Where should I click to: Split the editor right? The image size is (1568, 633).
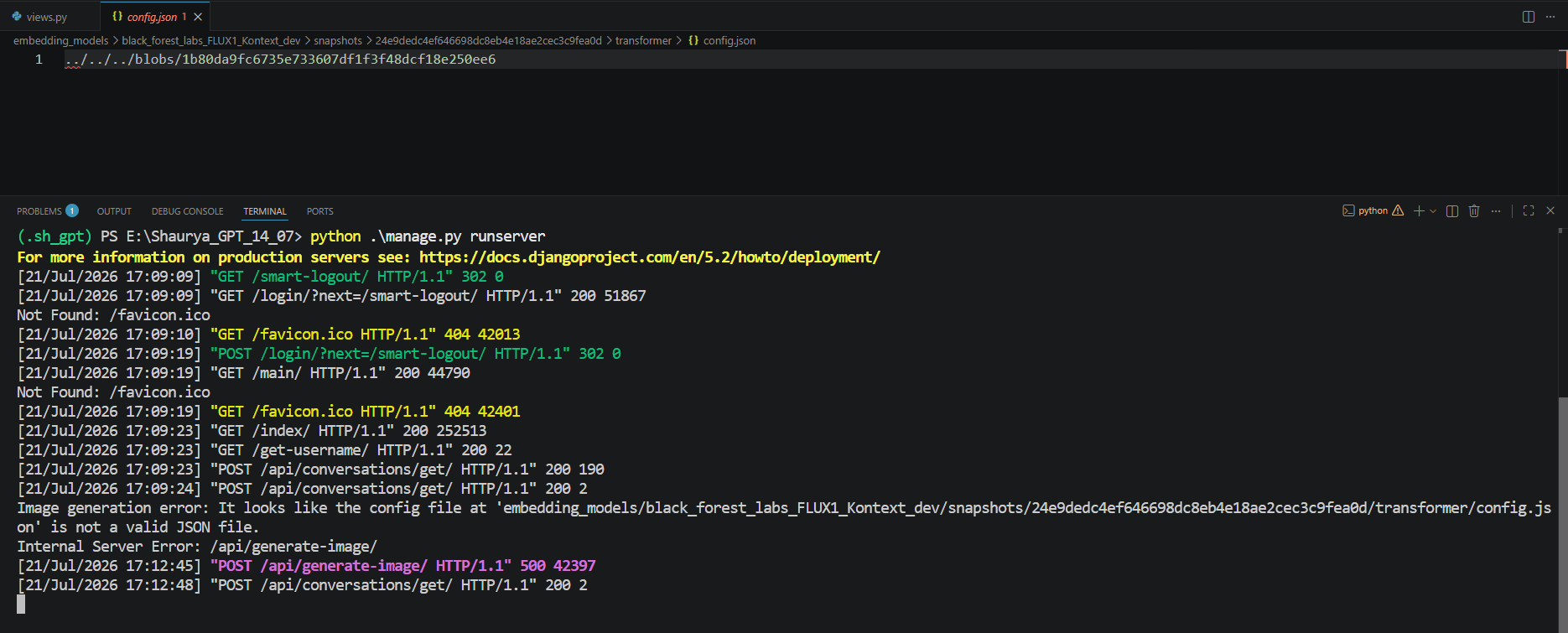(x=1529, y=17)
